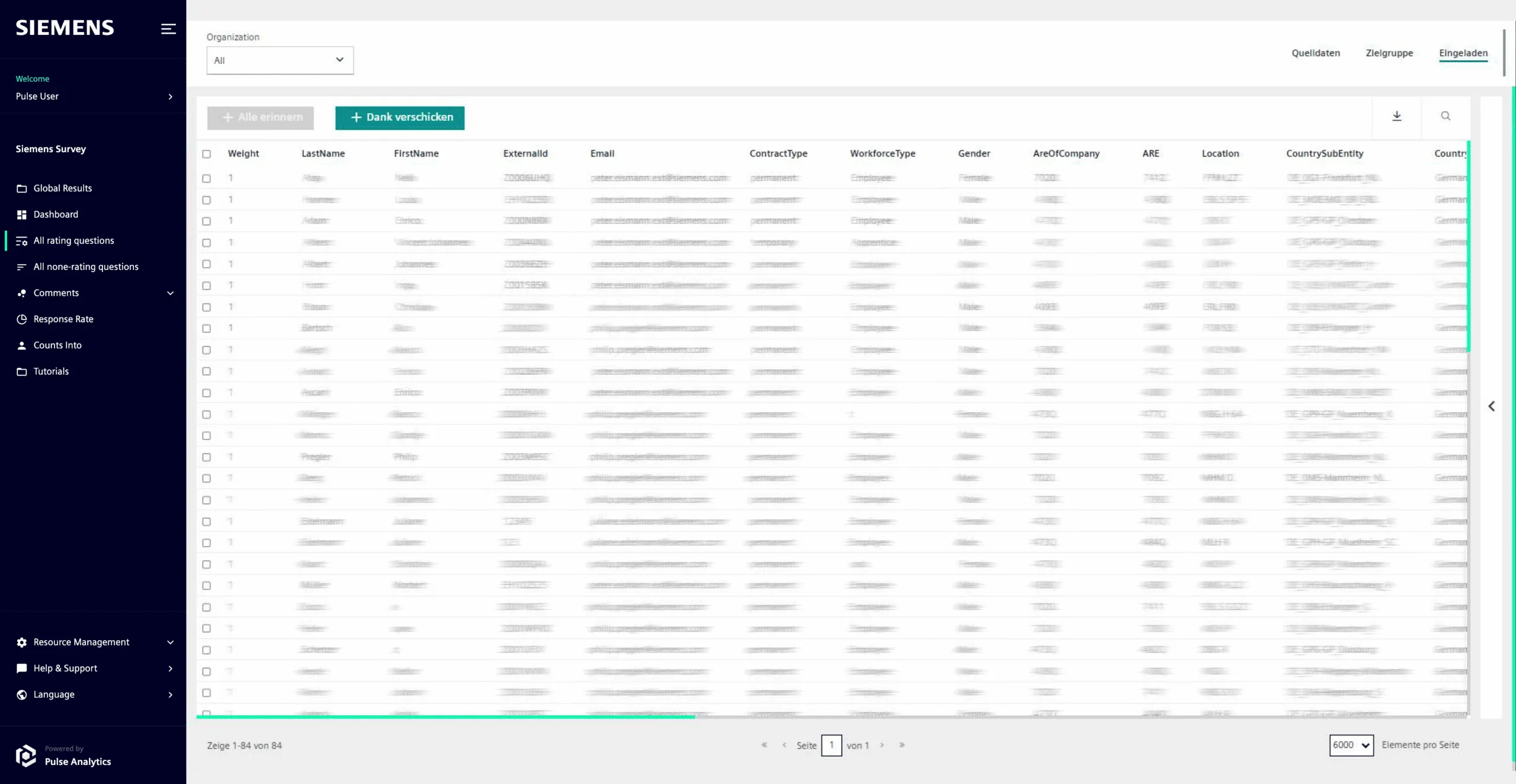
Task: Expand the Help & Support arrow
Action: [171, 669]
